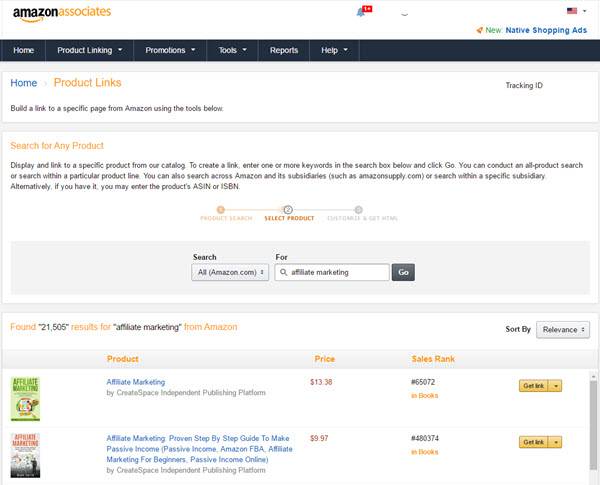
Task: Click the green Affiliate Marketing book thumbnail
Action: pyautogui.click(x=25, y=399)
